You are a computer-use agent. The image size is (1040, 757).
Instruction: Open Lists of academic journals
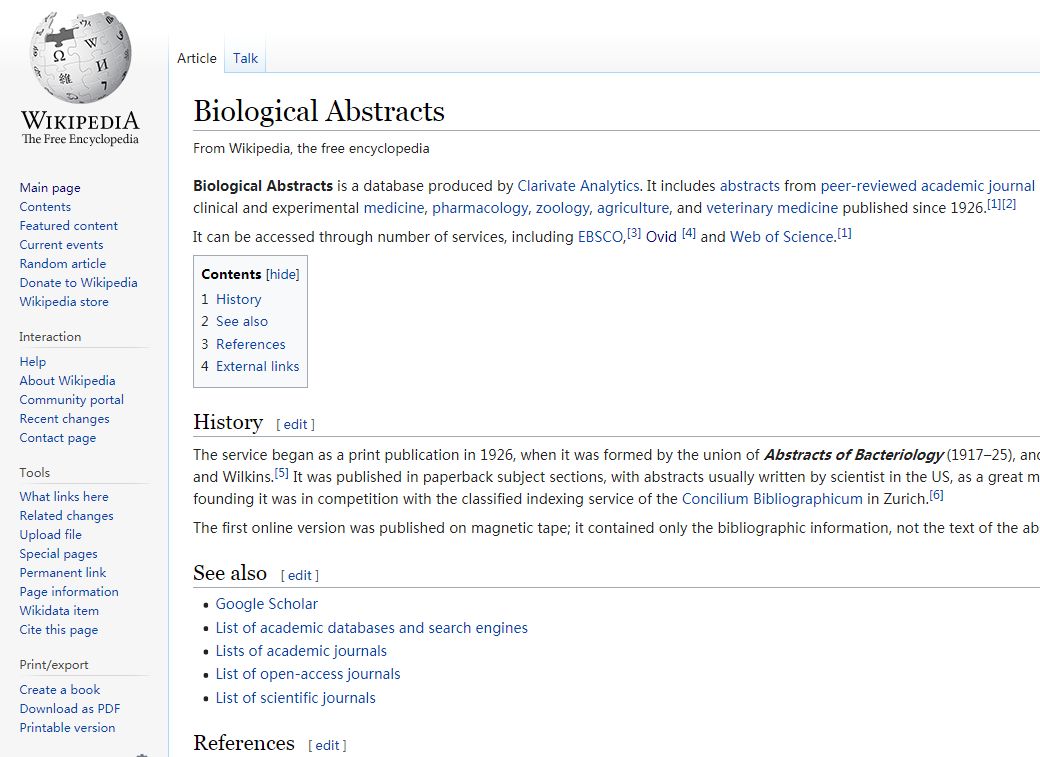tap(301, 651)
